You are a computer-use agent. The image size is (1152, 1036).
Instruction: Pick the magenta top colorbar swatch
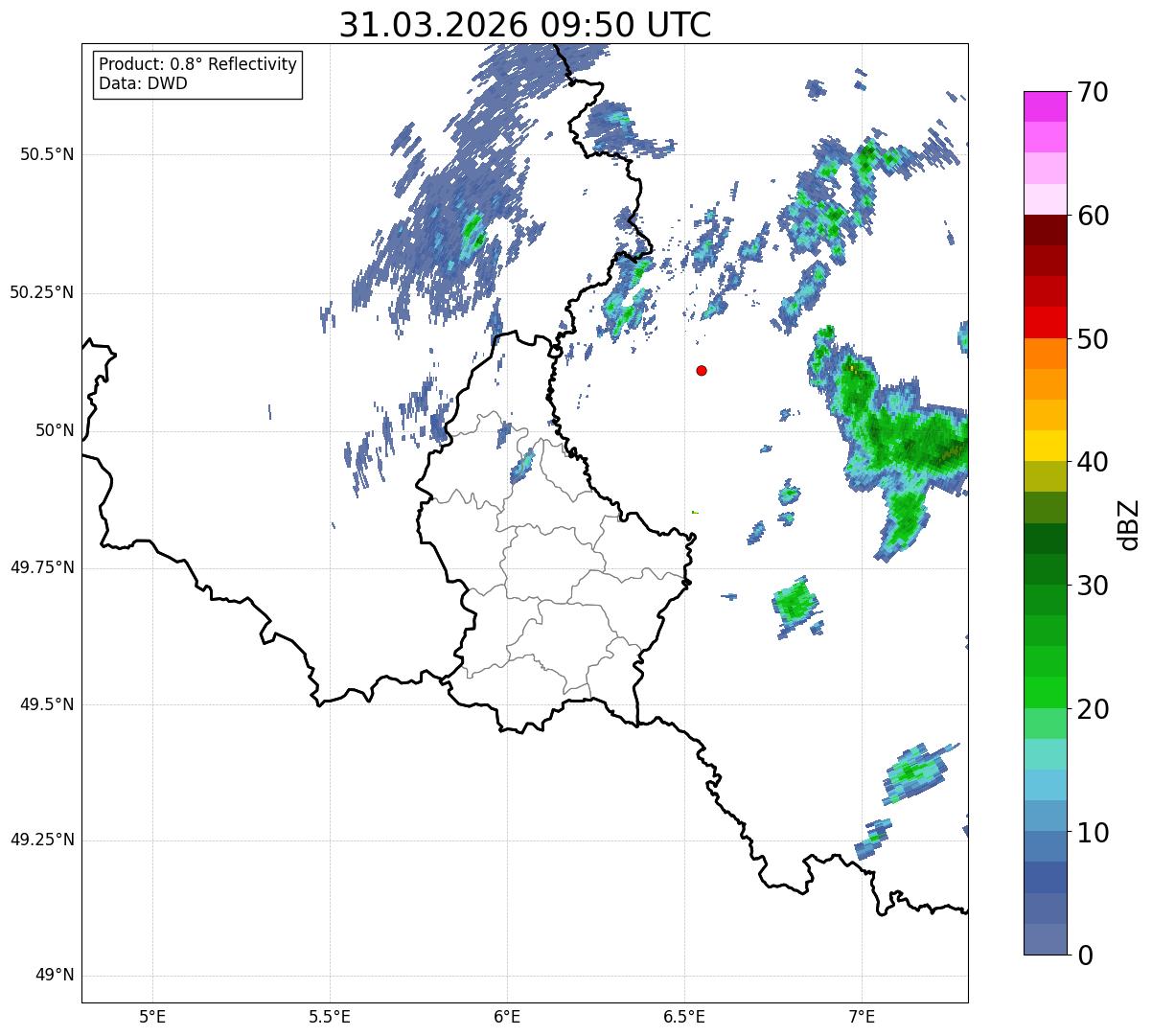1045,106
